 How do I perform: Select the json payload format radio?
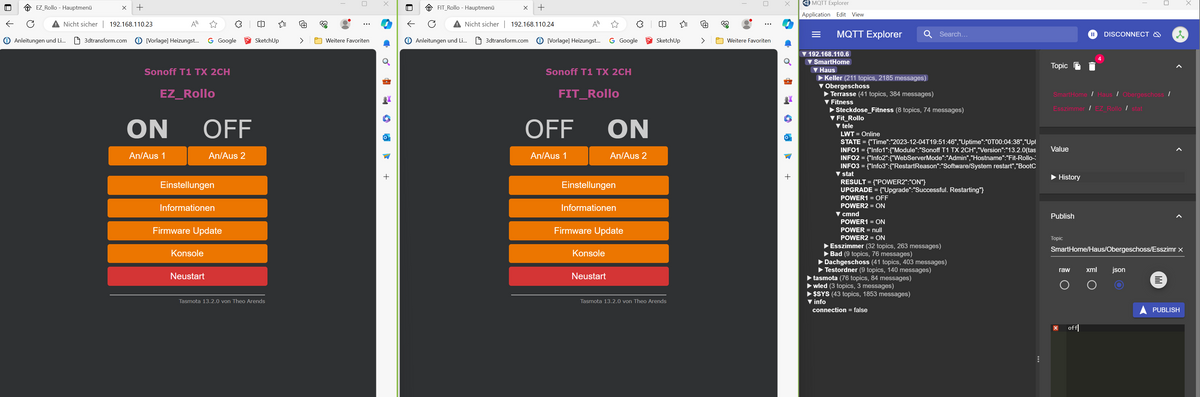pyautogui.click(x=1119, y=285)
